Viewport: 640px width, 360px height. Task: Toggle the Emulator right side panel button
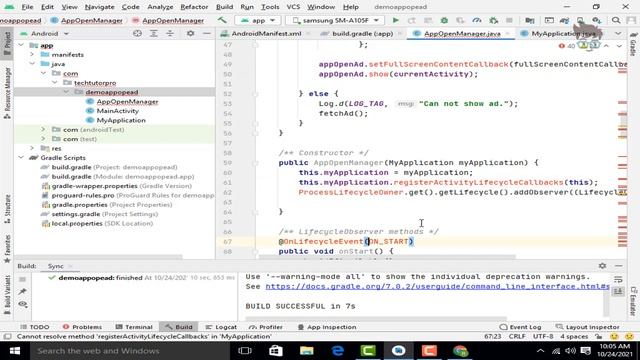pos(633,301)
